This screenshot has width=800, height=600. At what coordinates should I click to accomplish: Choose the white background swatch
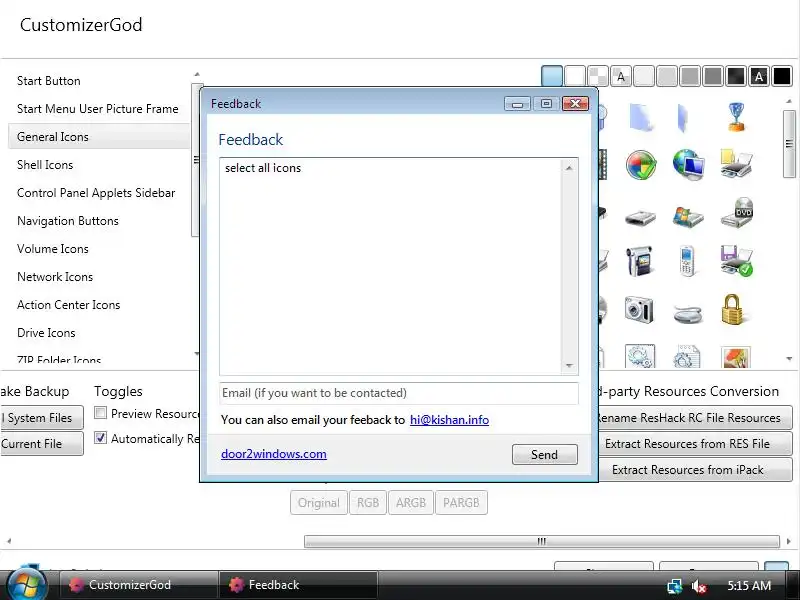click(x=574, y=76)
